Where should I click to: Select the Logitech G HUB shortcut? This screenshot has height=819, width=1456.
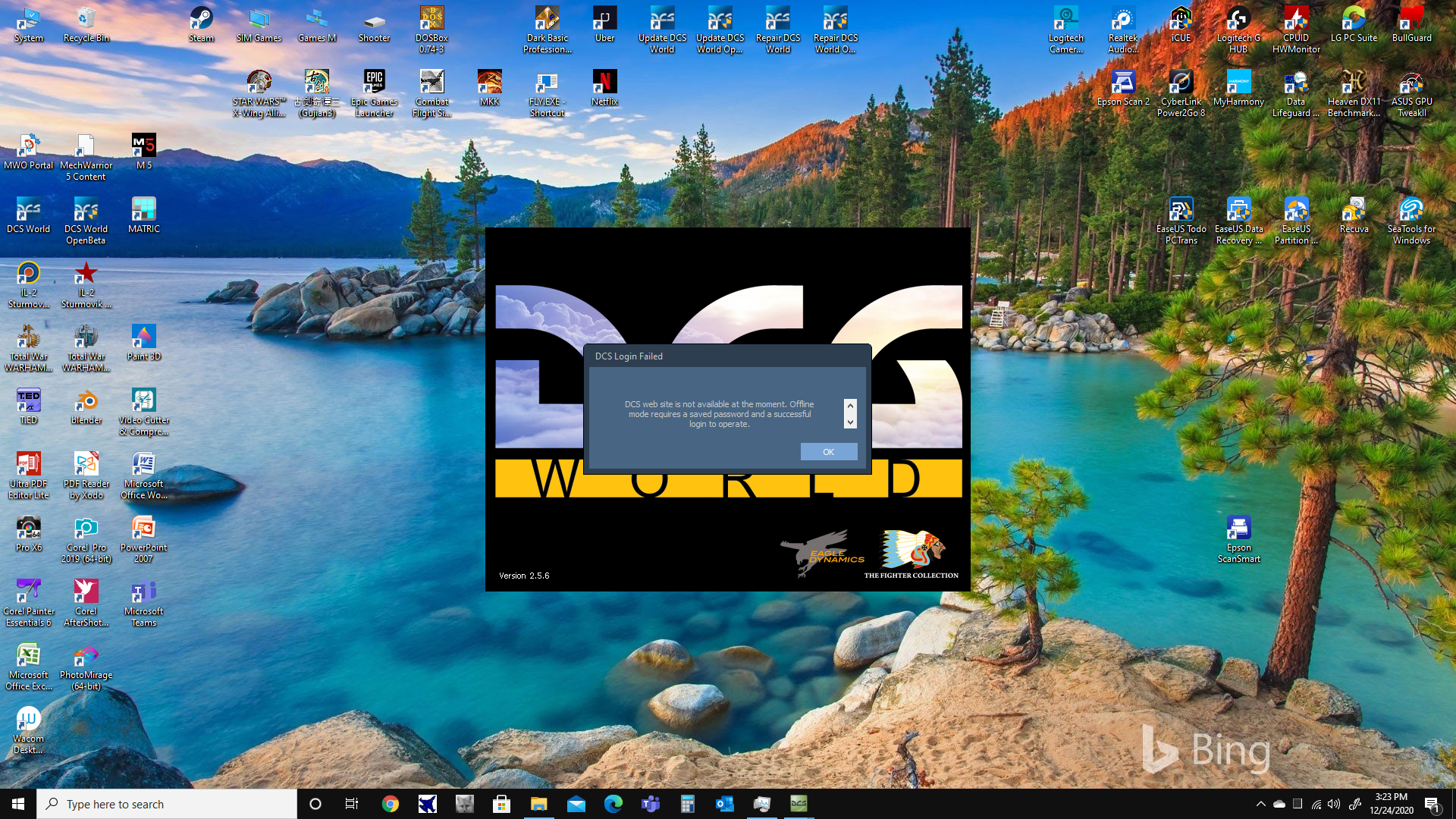click(1238, 30)
